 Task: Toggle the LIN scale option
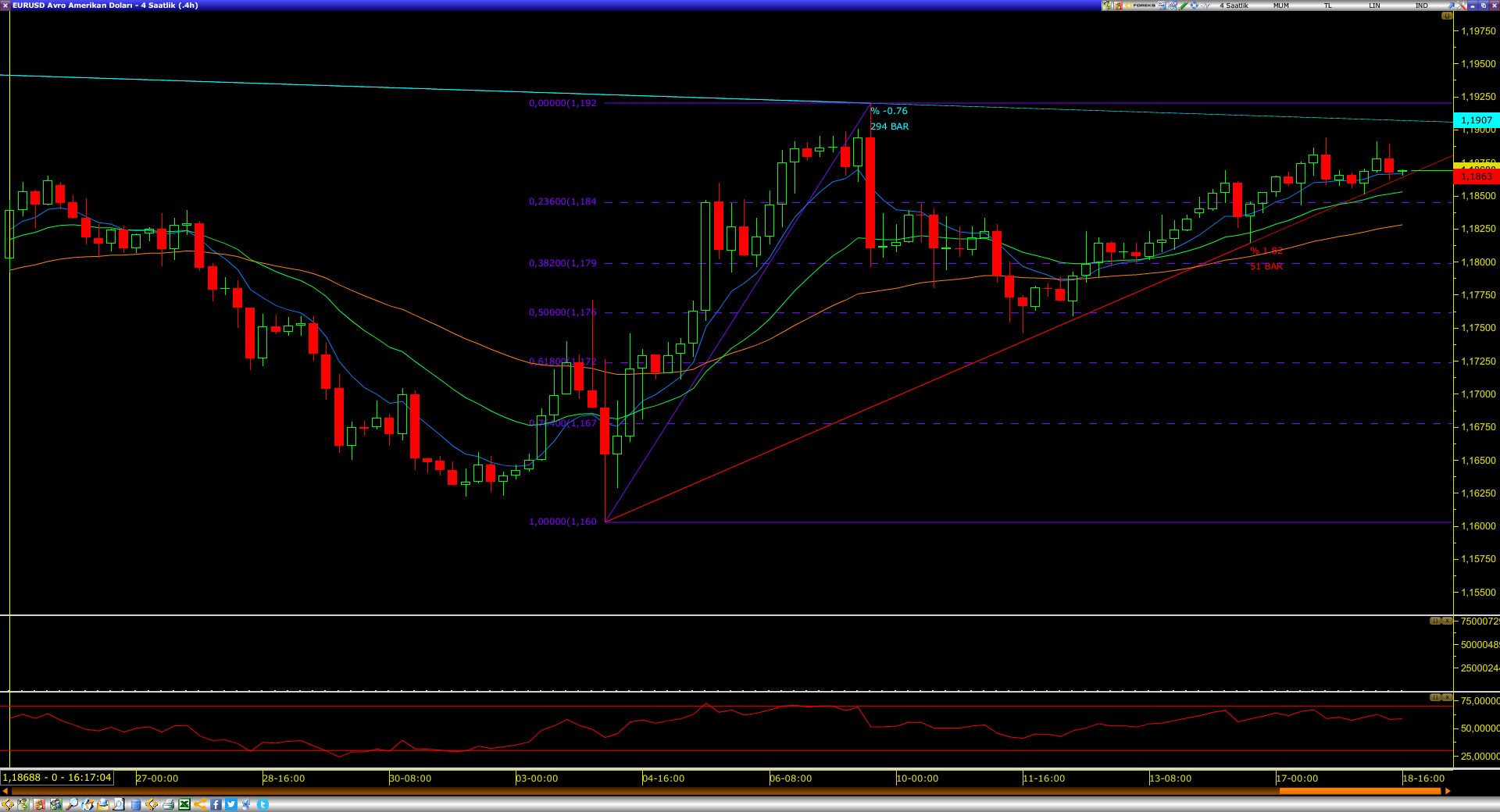coord(1374,5)
